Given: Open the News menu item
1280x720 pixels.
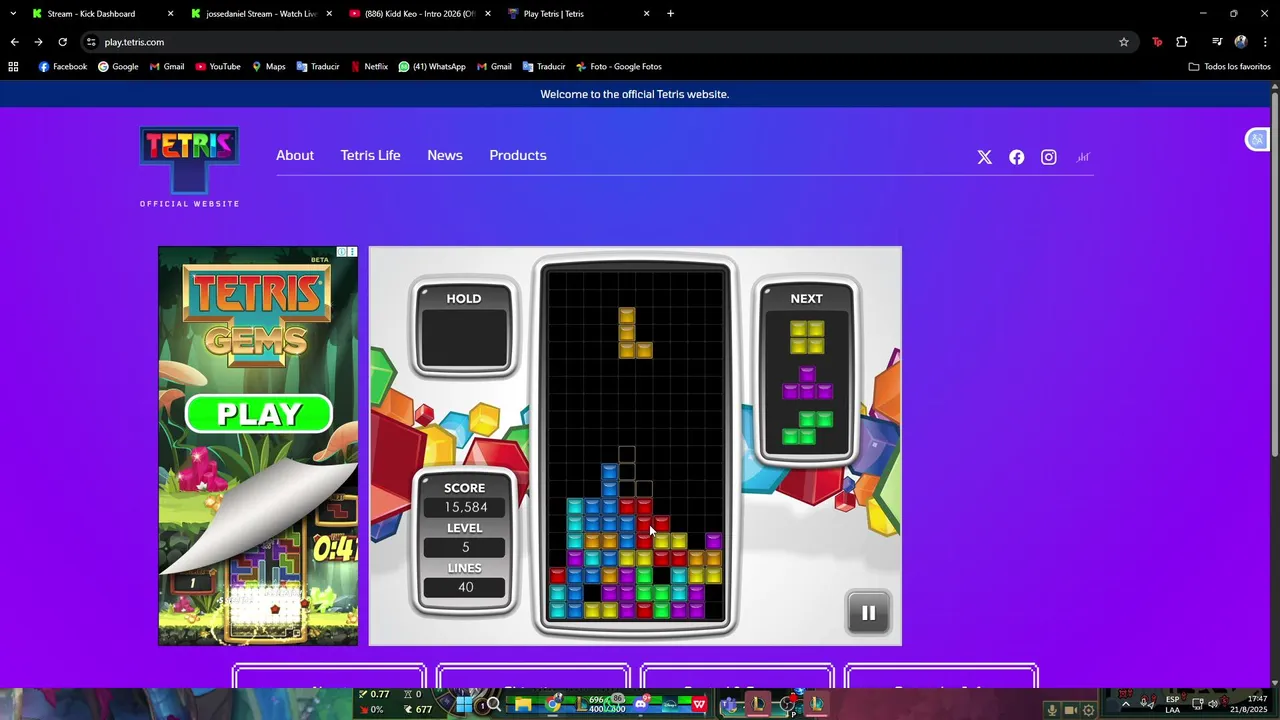Looking at the screenshot, I should point(445,155).
